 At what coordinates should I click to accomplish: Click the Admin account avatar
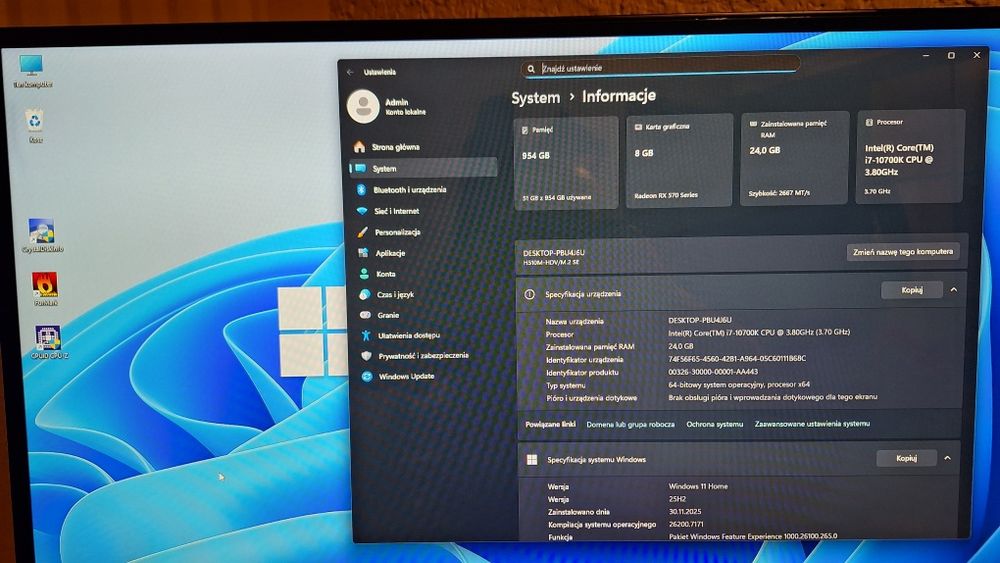point(364,106)
